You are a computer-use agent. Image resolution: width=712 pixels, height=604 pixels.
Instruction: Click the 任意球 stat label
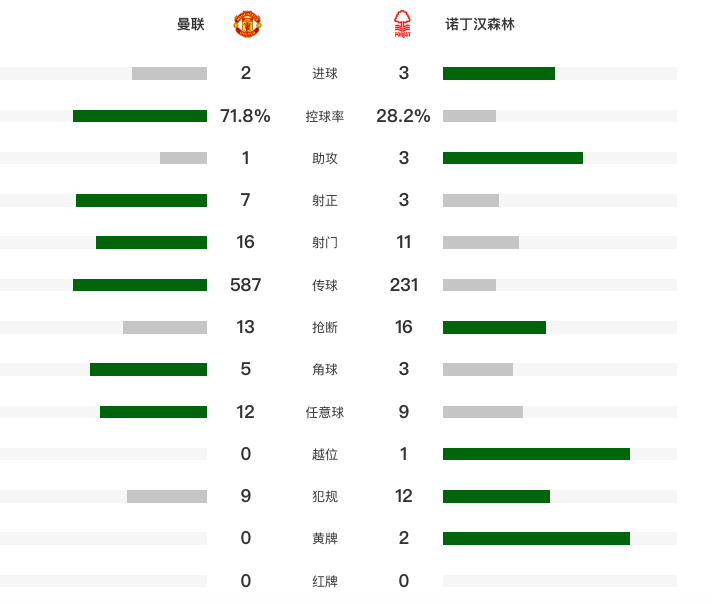point(325,412)
